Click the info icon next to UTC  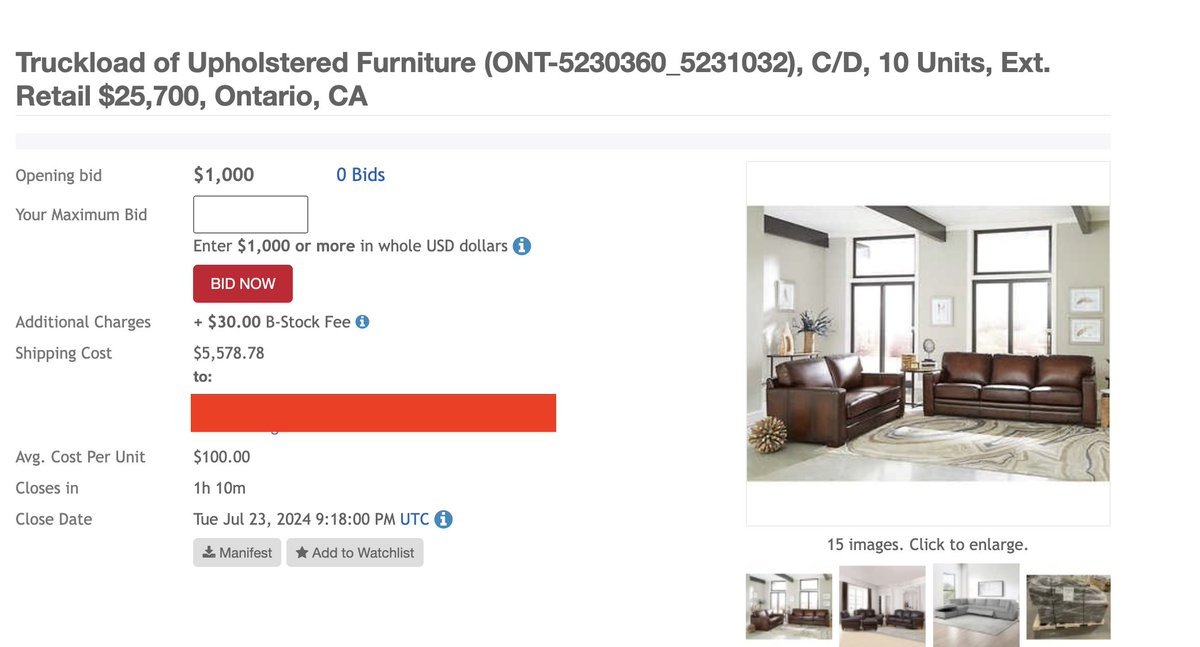pyautogui.click(x=444, y=520)
